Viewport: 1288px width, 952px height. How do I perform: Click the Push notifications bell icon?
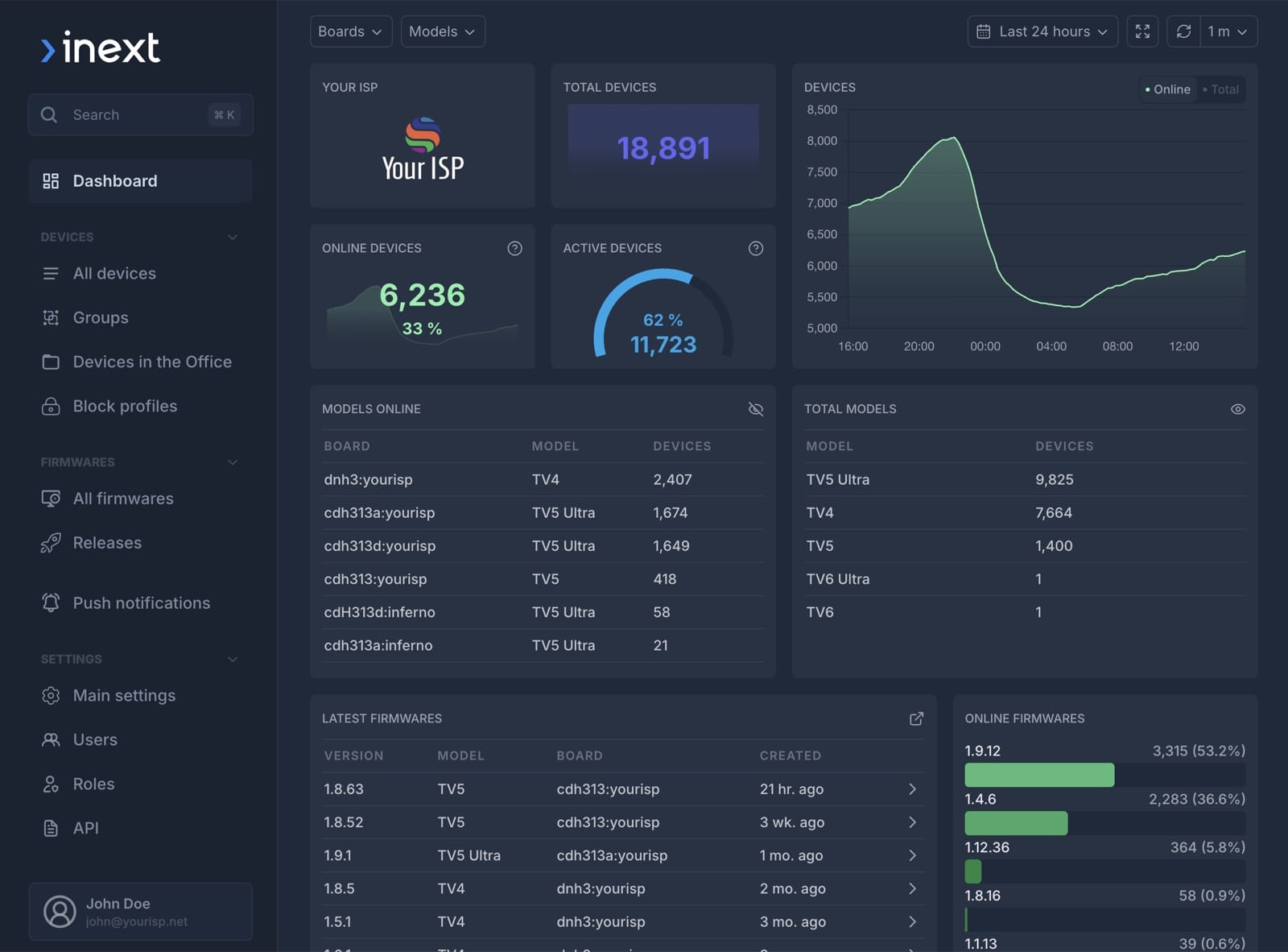tap(51, 602)
